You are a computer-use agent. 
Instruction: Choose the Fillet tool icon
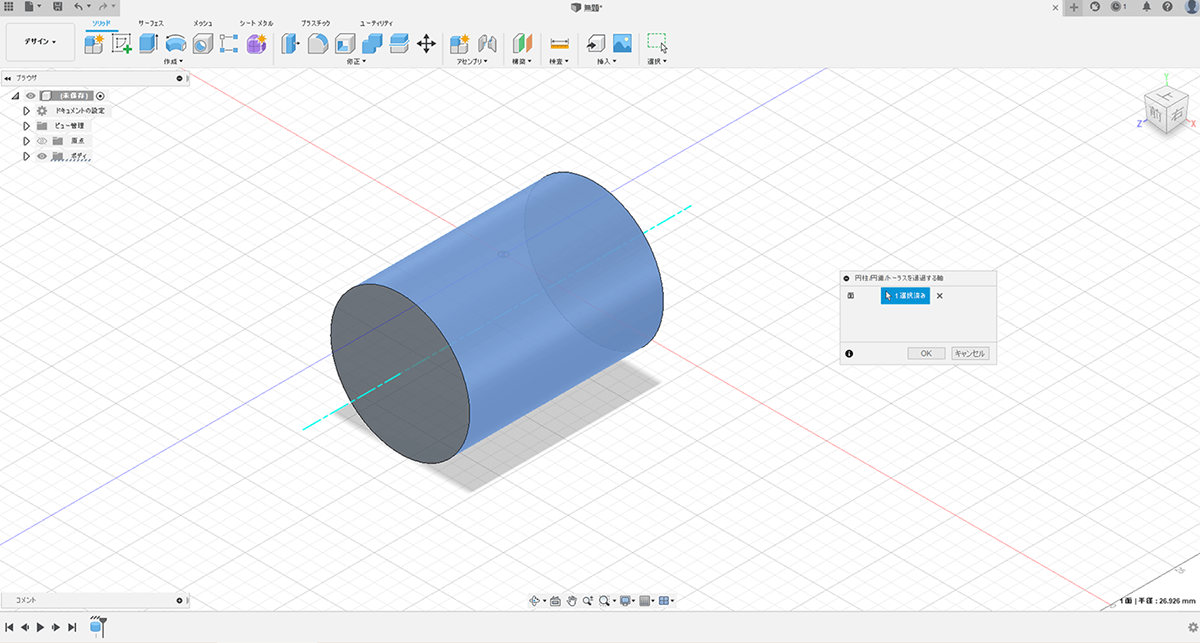click(318, 43)
